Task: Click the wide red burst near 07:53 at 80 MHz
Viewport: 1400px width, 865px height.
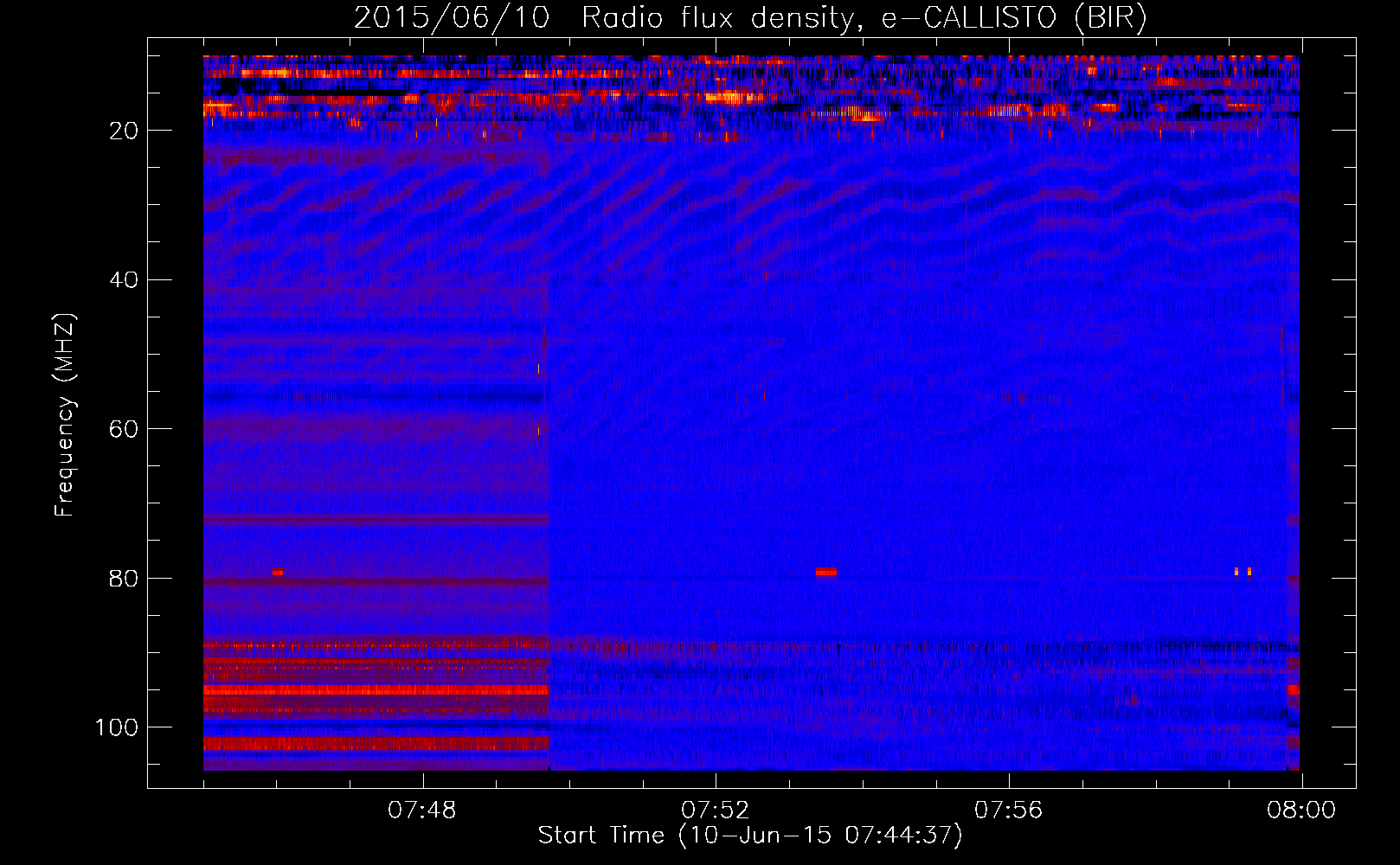Action: point(826,572)
